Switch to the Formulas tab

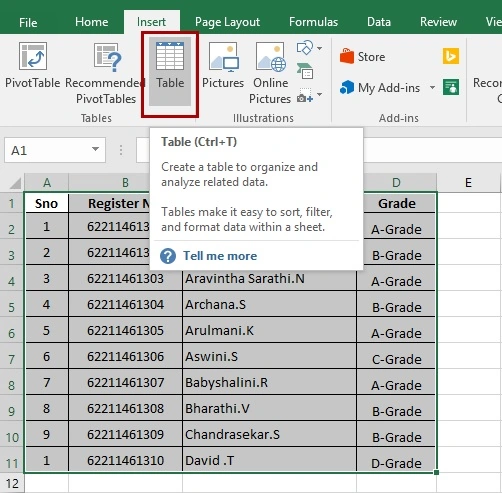coord(313,22)
